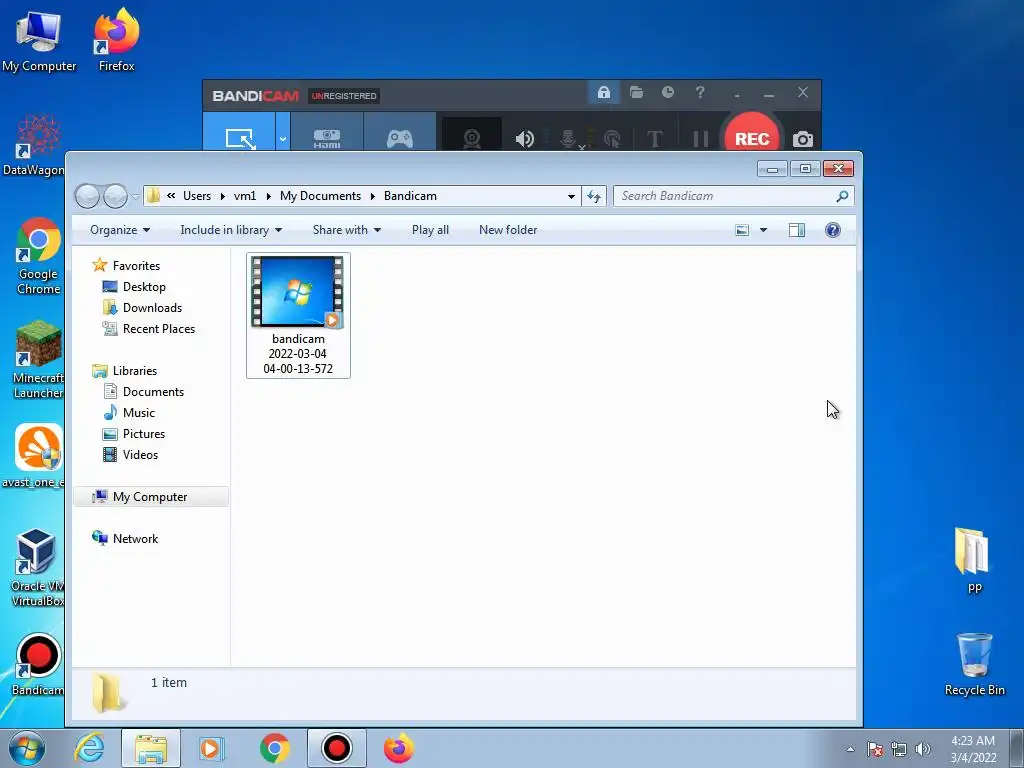The height and width of the screenshot is (768, 1024).
Task: Click New folder button
Action: coord(508,230)
